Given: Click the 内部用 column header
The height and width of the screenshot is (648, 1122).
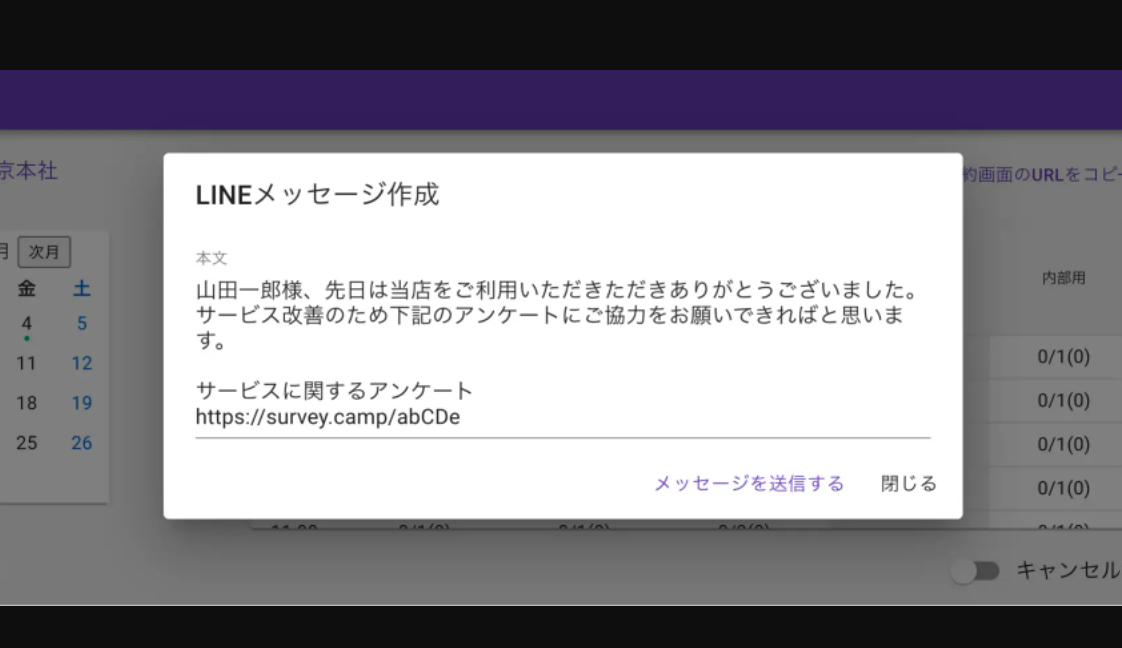Looking at the screenshot, I should coord(1063,279).
